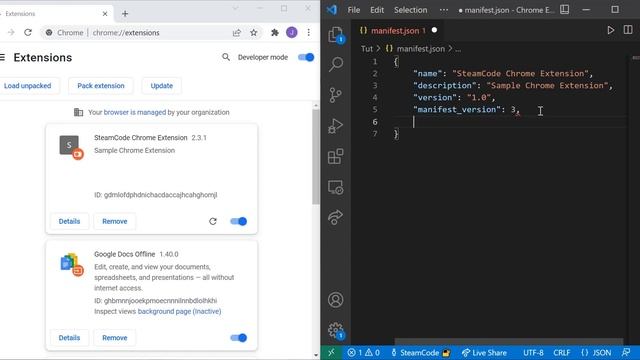The width and height of the screenshot is (640, 360).
Task: Open Chrome profile avatar
Action: [x=291, y=33]
